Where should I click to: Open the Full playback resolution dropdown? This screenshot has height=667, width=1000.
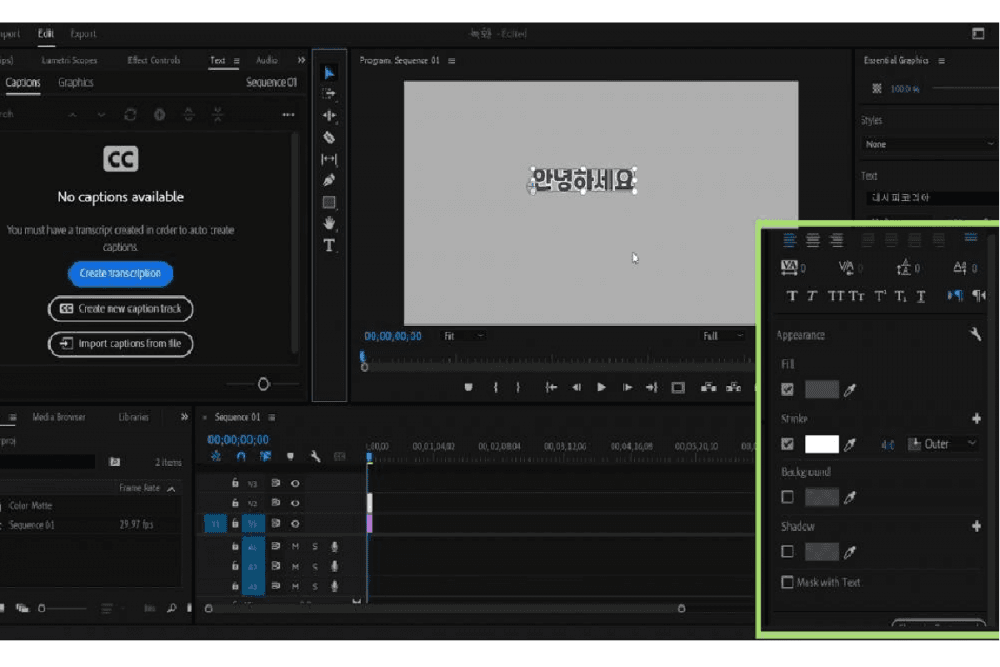pyautogui.click(x=723, y=336)
